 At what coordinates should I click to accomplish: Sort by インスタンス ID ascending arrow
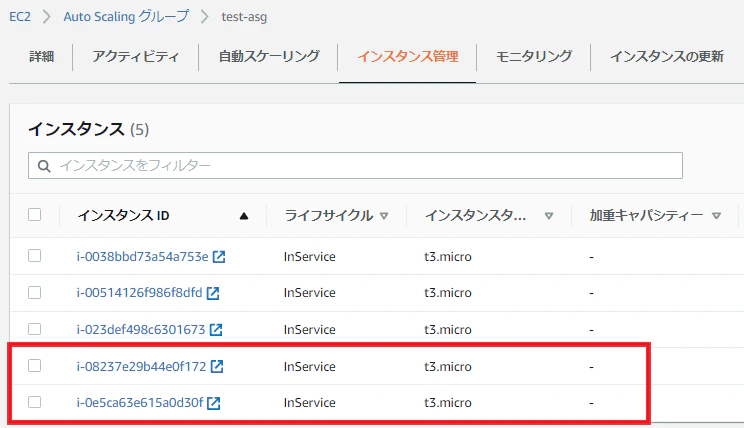244,216
